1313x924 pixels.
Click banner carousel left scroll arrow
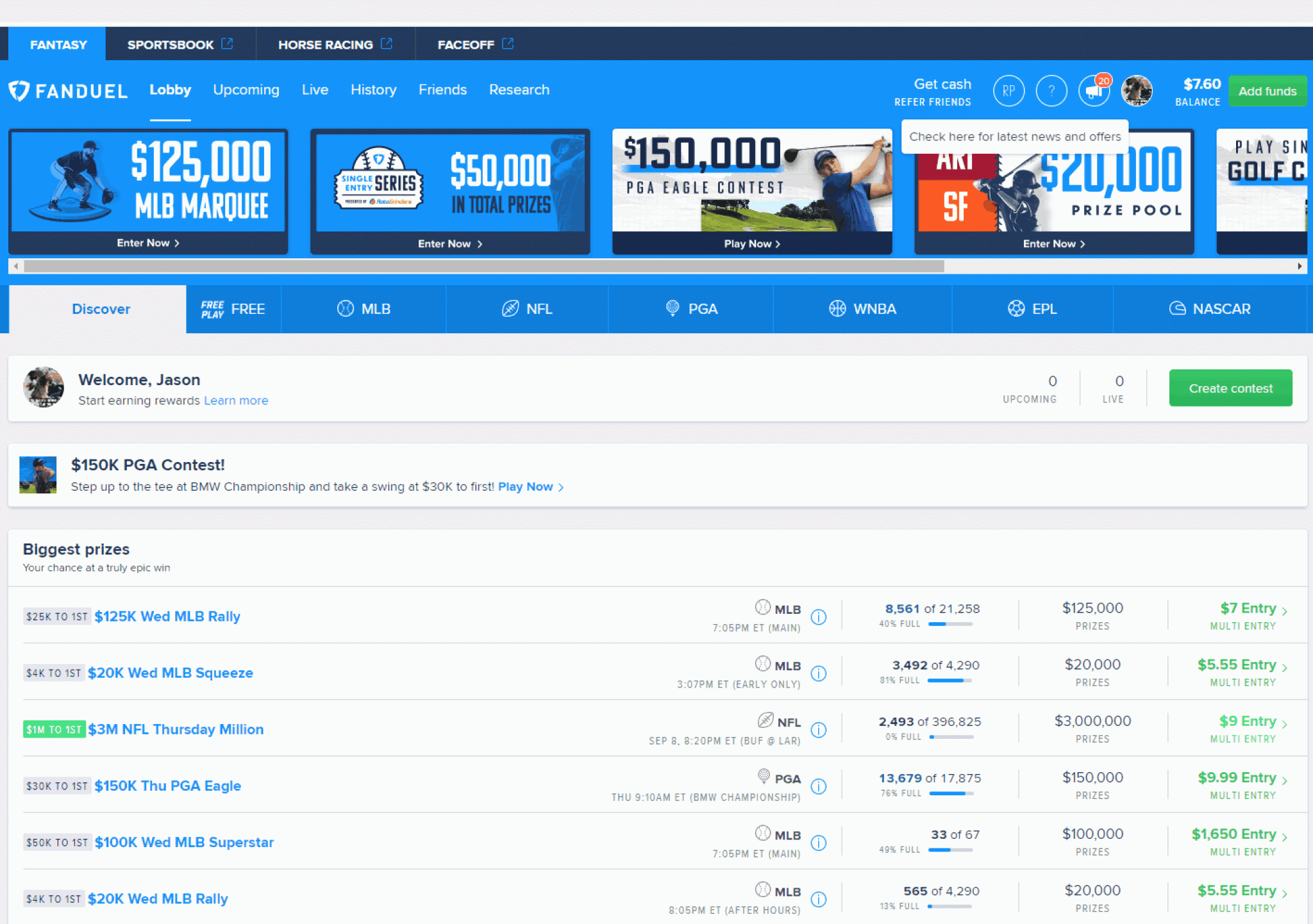point(16,266)
